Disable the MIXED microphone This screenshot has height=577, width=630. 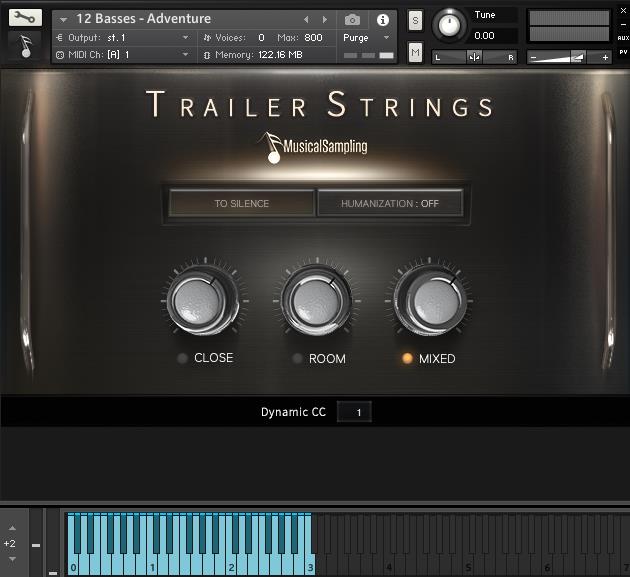click(408, 358)
